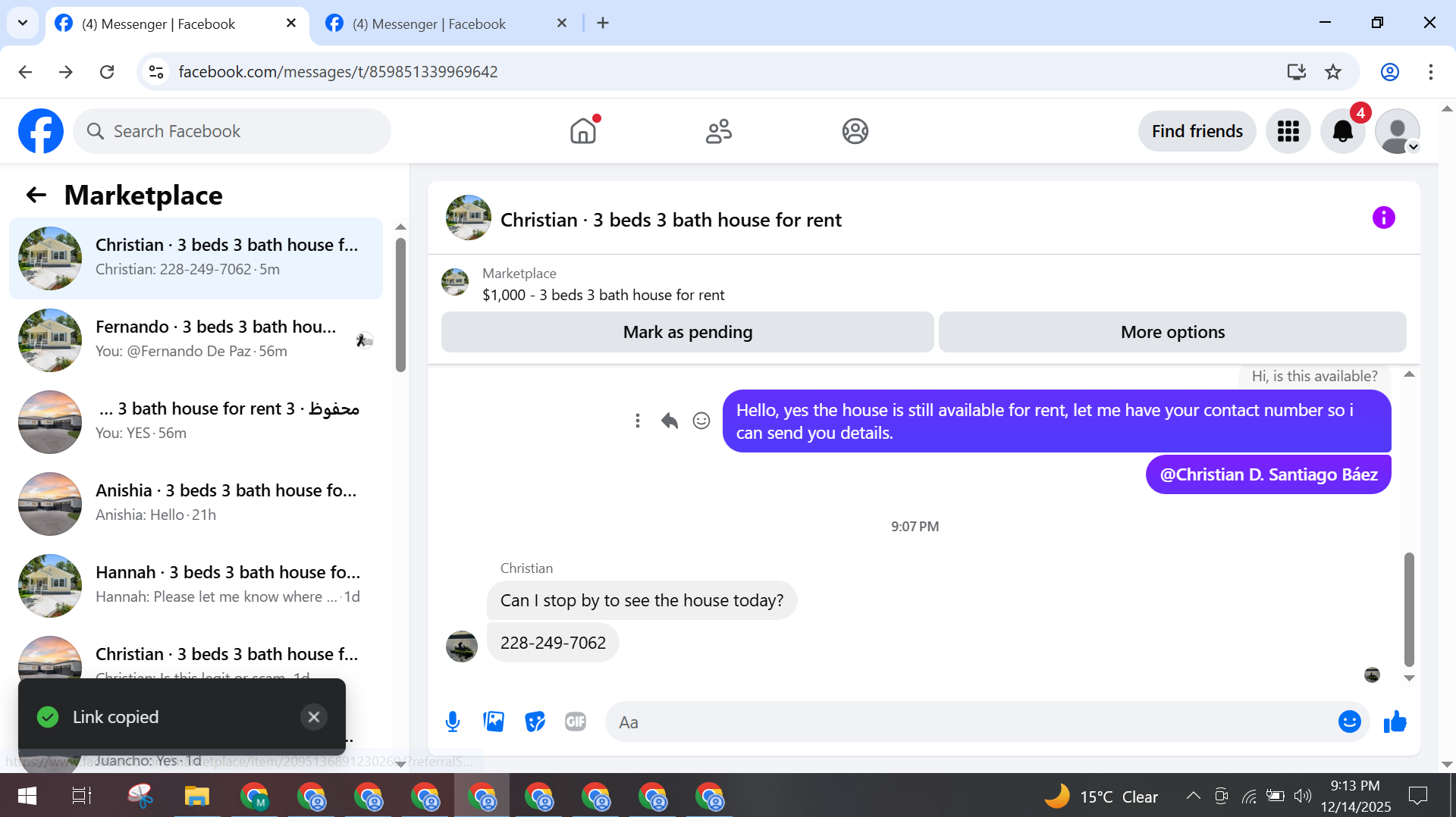This screenshot has width=1456, height=817.
Task: Send a thumbs up like
Action: 1395,722
